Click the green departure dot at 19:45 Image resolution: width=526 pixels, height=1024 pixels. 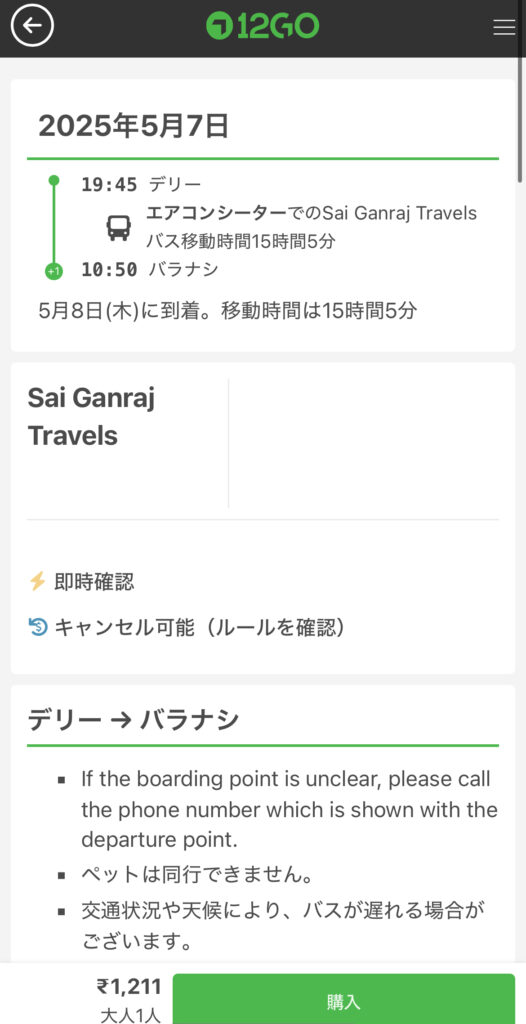pyautogui.click(x=54, y=181)
